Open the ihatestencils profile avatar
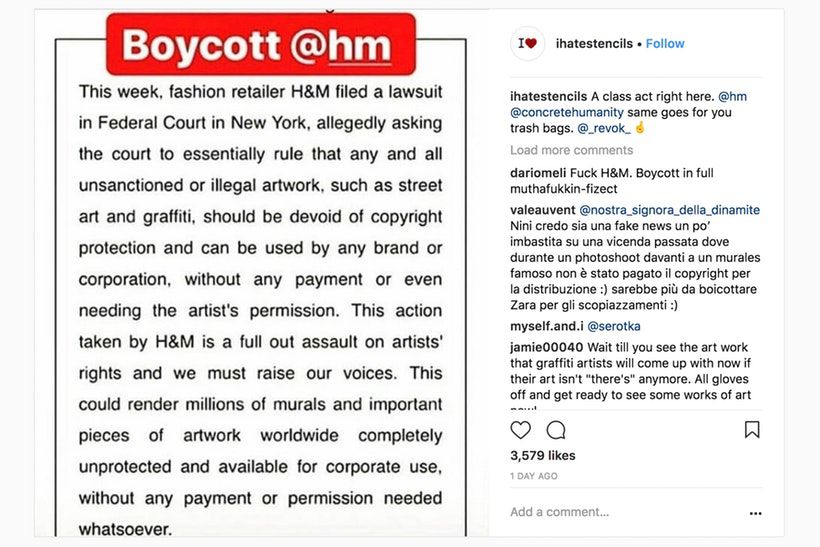820x547 pixels. [x=527, y=44]
